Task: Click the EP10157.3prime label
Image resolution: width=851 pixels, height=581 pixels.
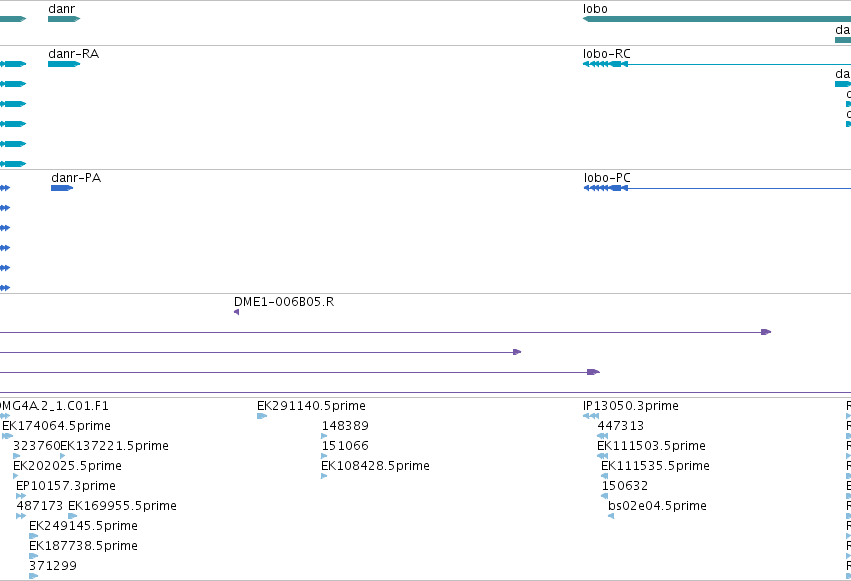Action: 66,486
